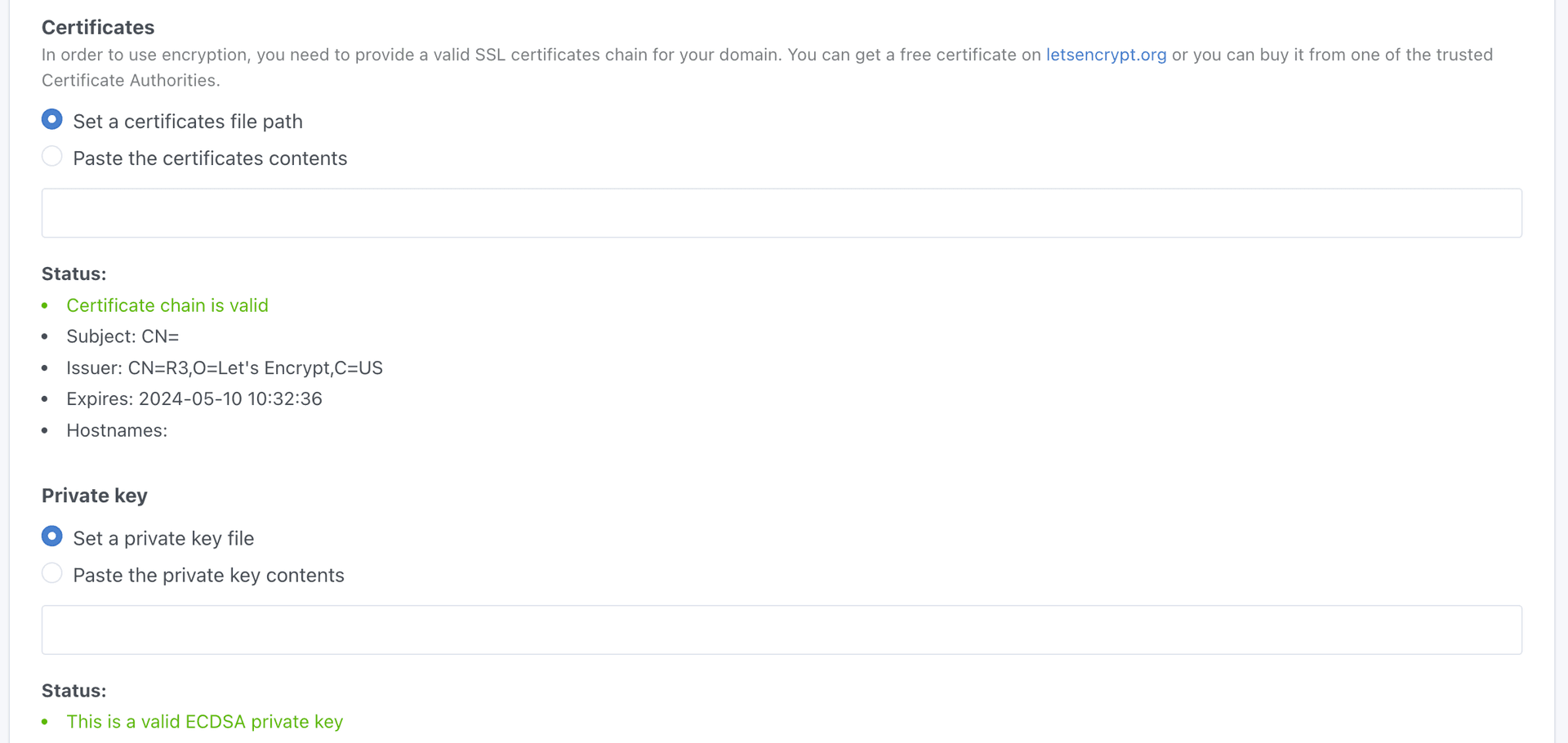Click the 'Certificates' section heading
1568x743 pixels.
[98, 27]
